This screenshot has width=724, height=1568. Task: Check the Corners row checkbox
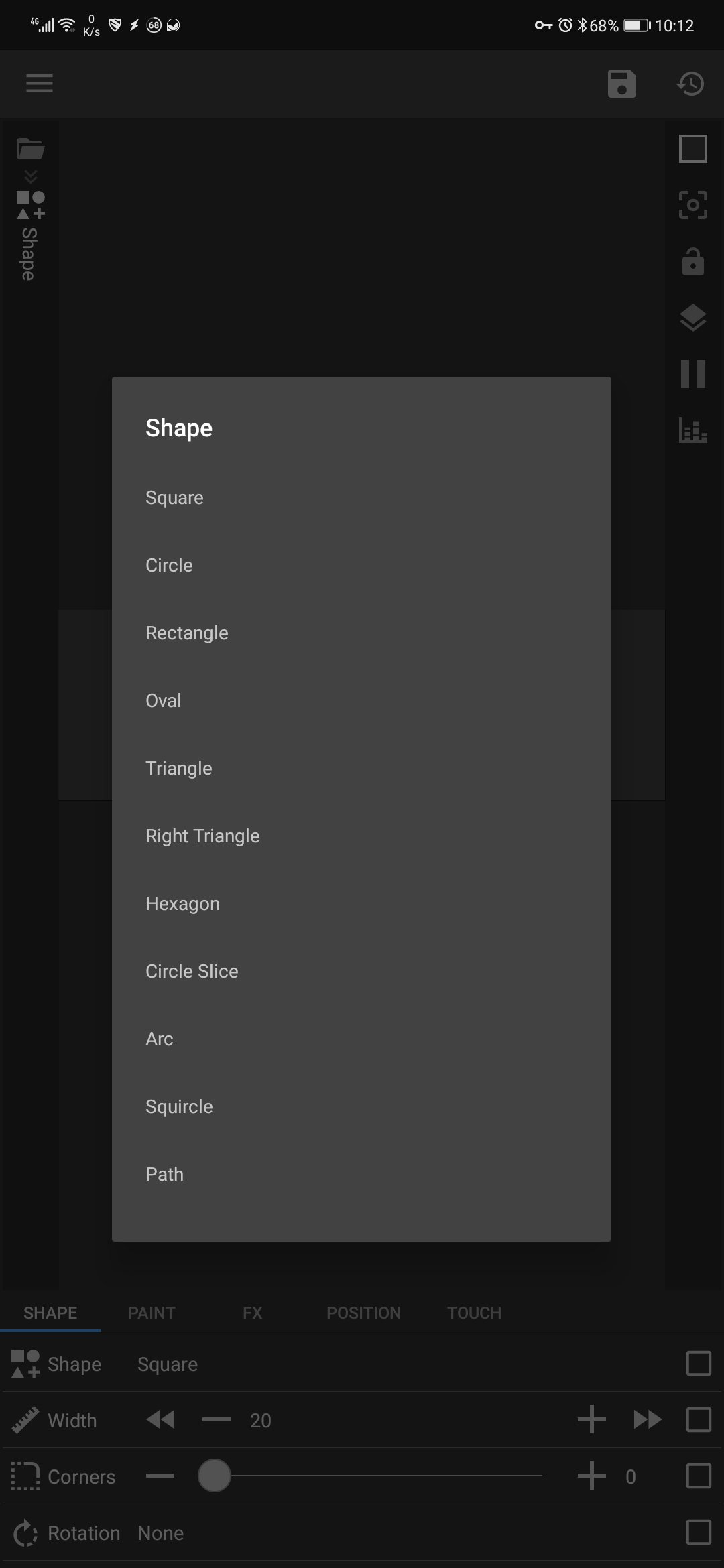coord(699,1476)
